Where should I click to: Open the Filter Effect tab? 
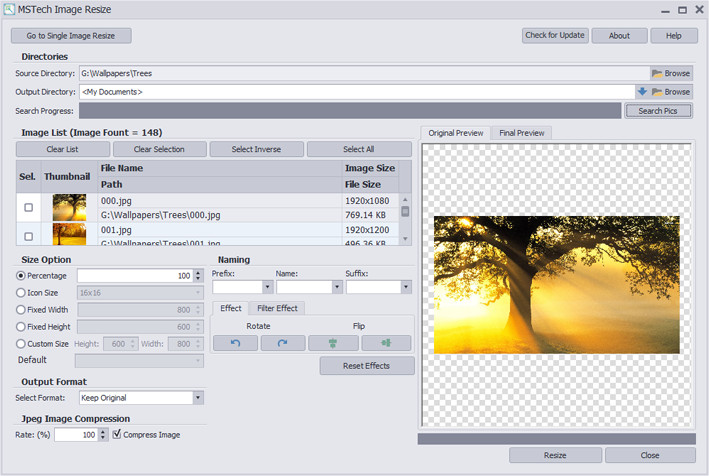click(277, 308)
